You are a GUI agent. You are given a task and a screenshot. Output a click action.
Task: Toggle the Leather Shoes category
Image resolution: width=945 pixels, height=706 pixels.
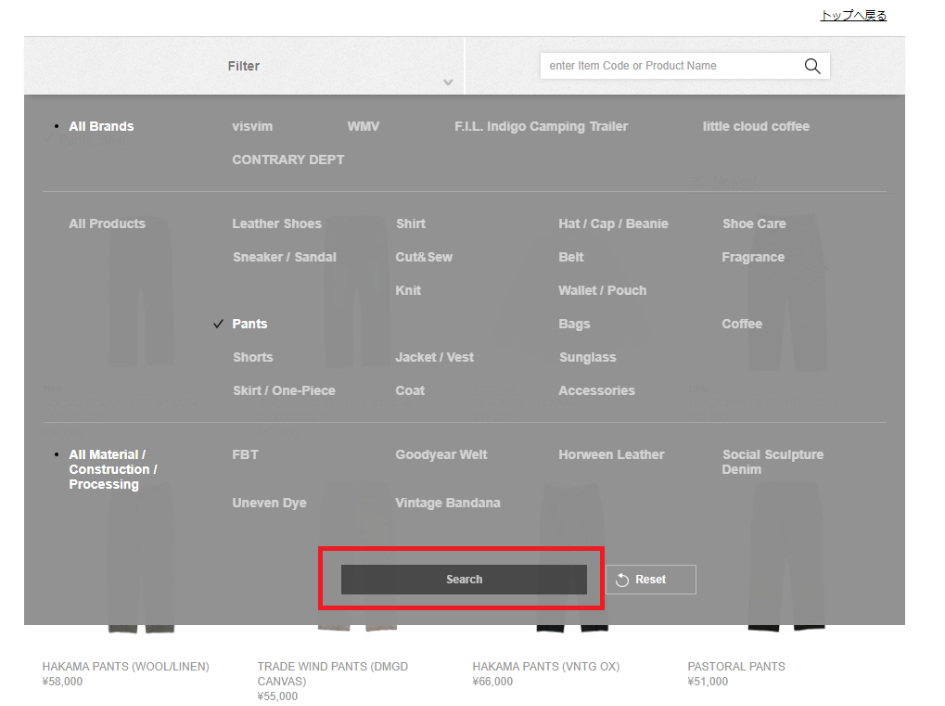pyautogui.click(x=277, y=224)
